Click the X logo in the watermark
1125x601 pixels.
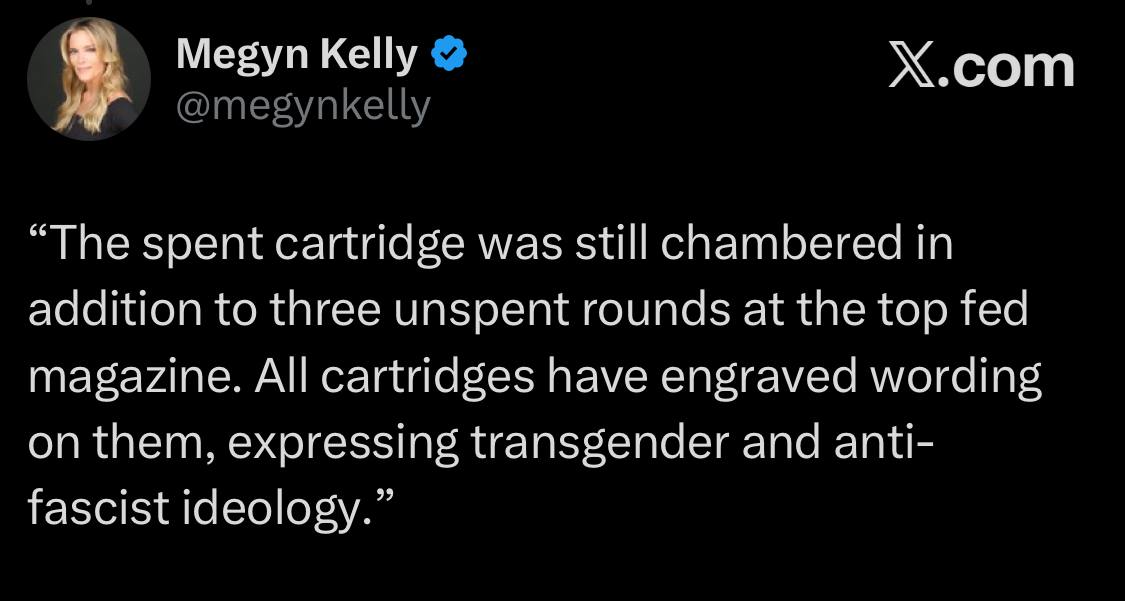(x=912, y=68)
